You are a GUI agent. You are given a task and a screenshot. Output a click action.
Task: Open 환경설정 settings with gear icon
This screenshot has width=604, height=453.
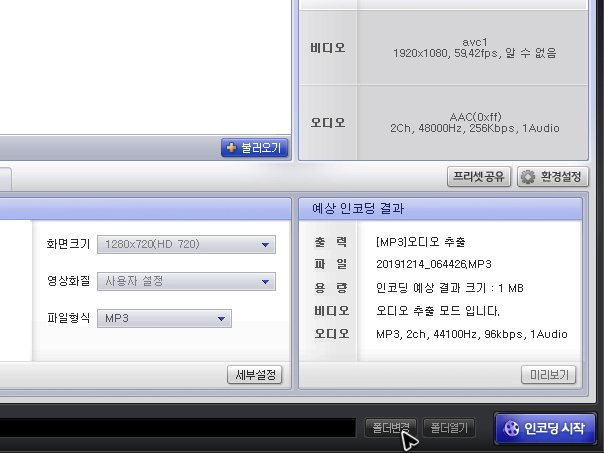click(x=553, y=177)
